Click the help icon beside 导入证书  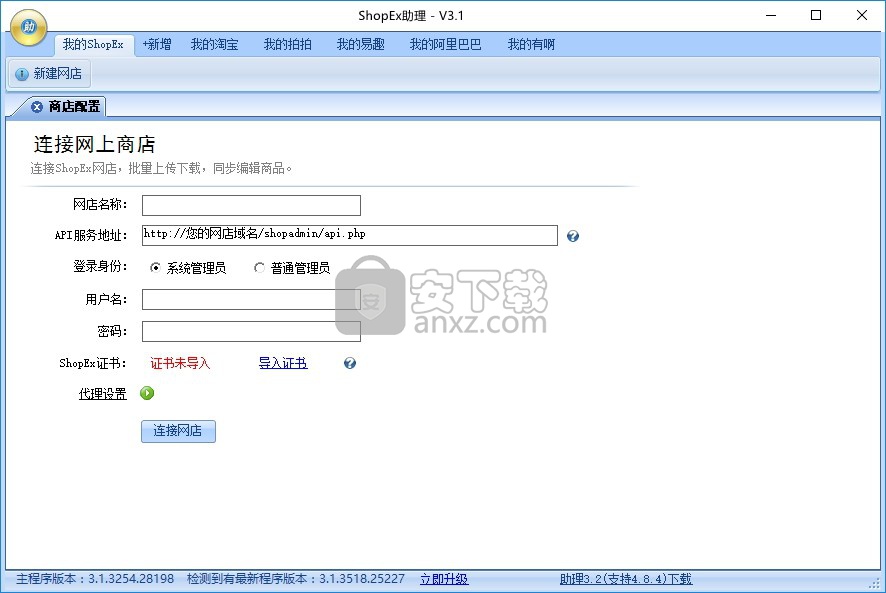pyautogui.click(x=350, y=363)
